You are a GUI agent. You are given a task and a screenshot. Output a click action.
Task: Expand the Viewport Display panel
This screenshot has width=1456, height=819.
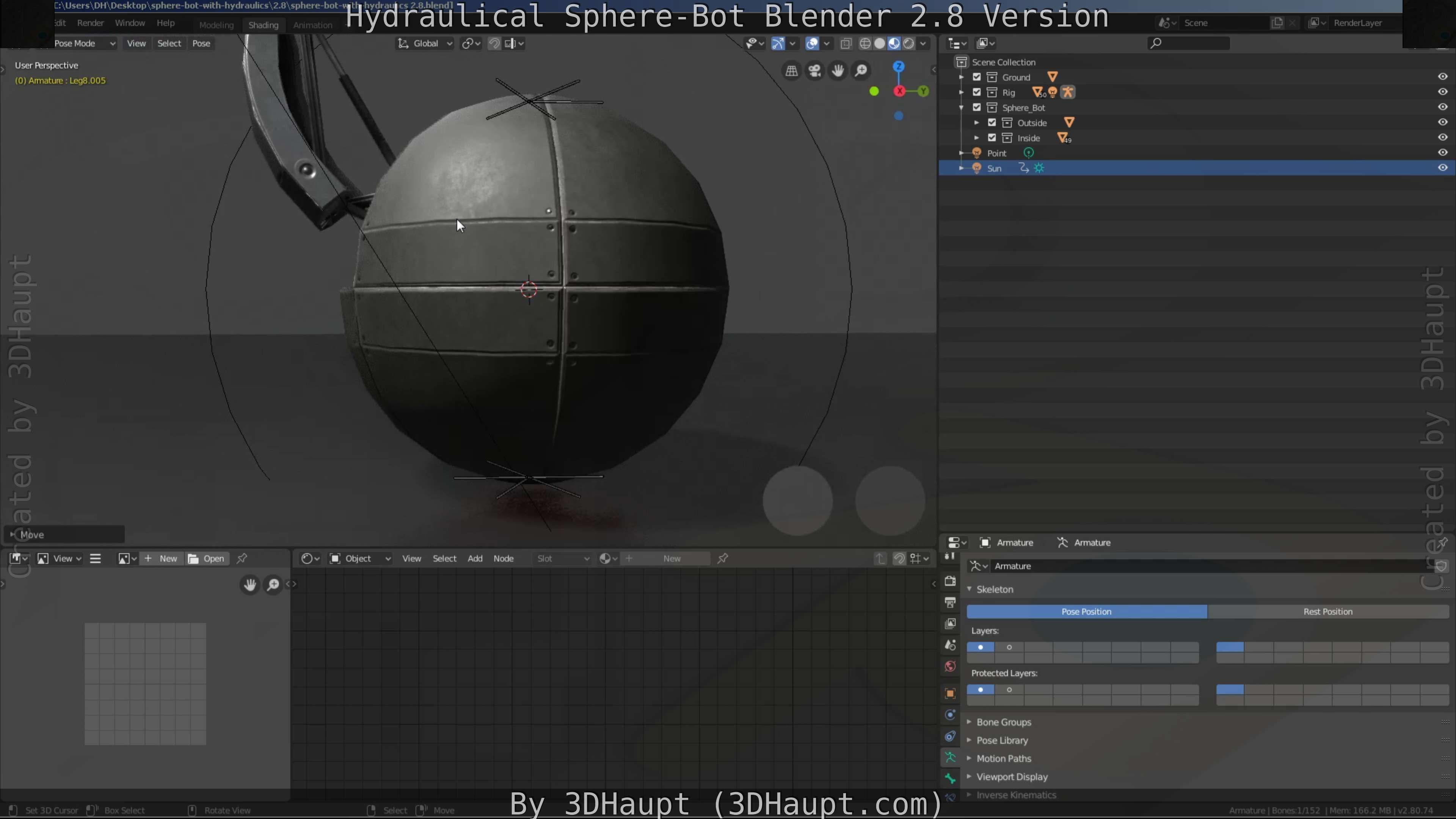point(1012,777)
